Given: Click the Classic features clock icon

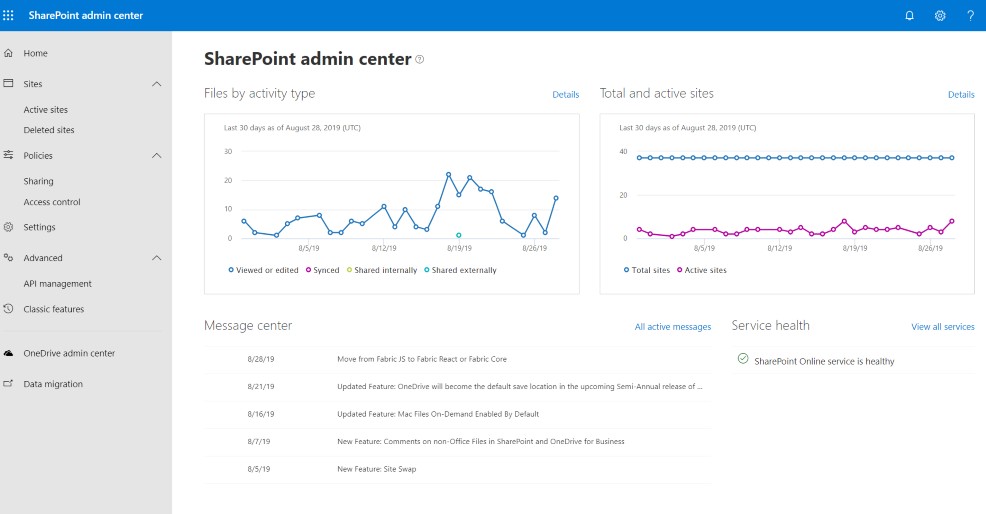Looking at the screenshot, I should pyautogui.click(x=8, y=309).
